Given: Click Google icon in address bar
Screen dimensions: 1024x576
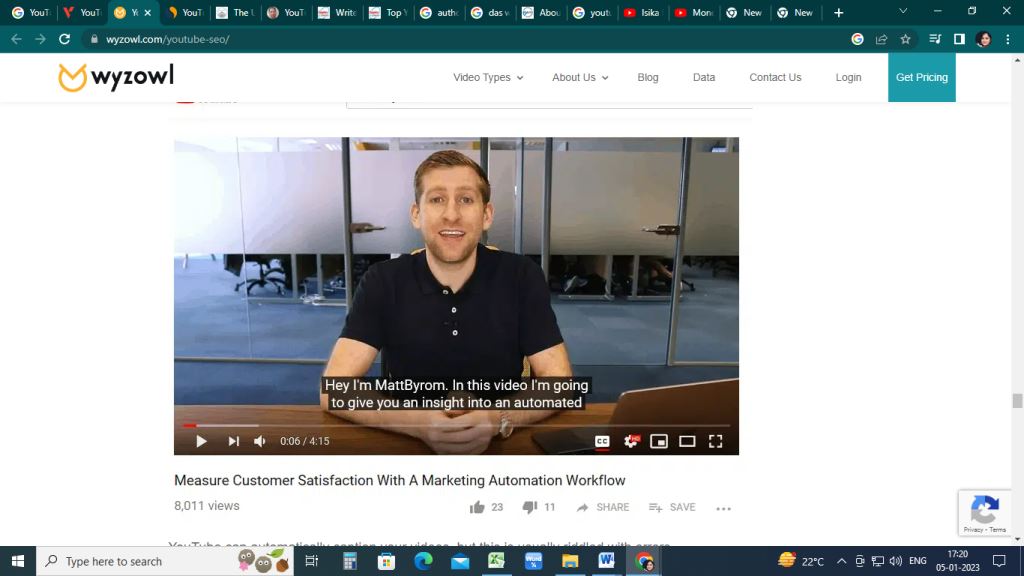Looking at the screenshot, I should click(857, 39).
